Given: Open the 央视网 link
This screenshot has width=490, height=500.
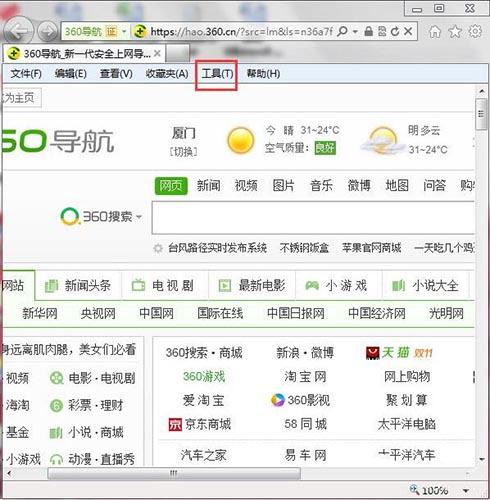Looking at the screenshot, I should pyautogui.click(x=98, y=314).
